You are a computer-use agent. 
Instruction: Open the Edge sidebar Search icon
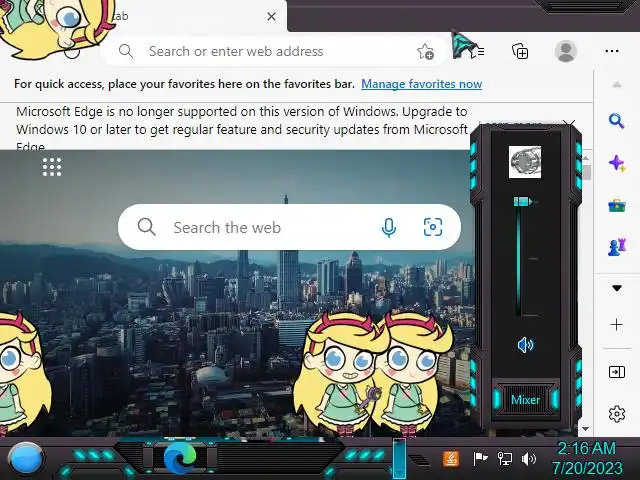[x=616, y=121]
